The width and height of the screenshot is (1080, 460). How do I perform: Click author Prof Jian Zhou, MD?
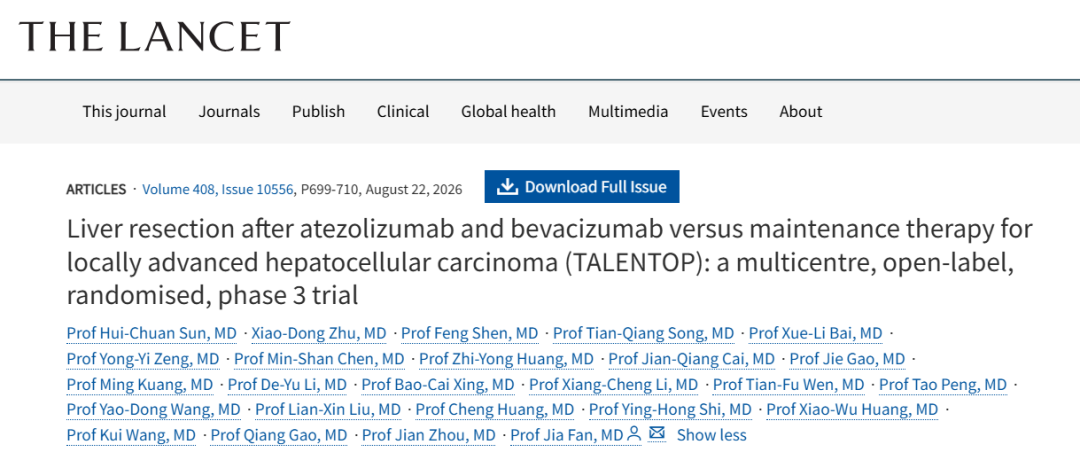(428, 435)
